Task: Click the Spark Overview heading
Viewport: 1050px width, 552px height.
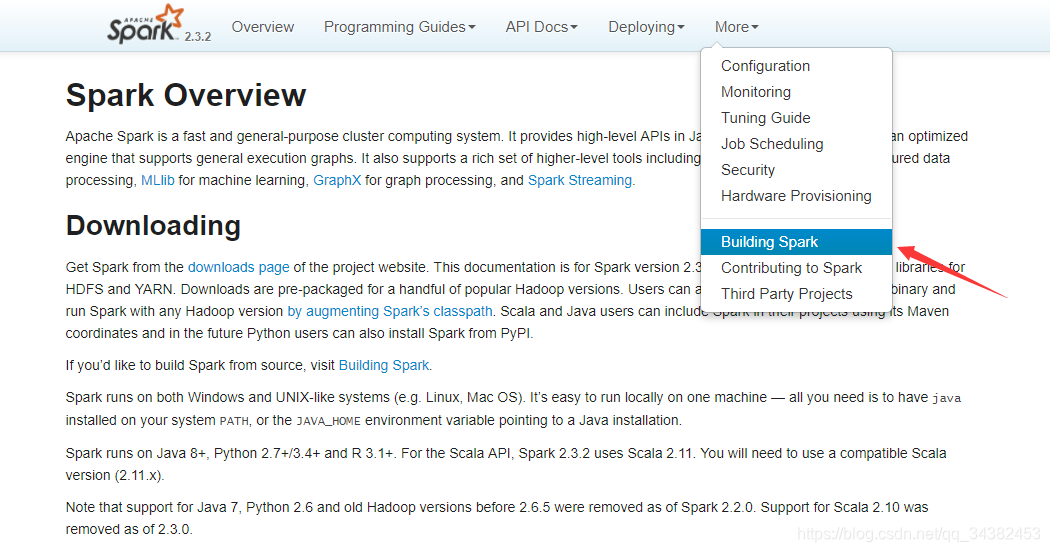Action: coord(185,95)
